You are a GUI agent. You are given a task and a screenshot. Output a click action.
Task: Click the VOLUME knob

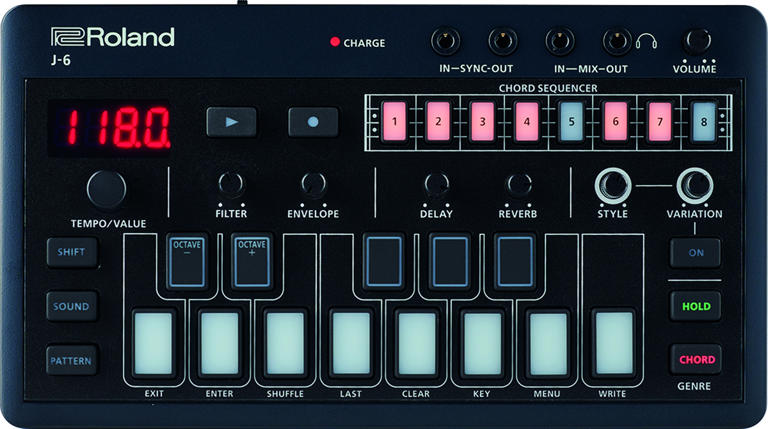(x=697, y=41)
